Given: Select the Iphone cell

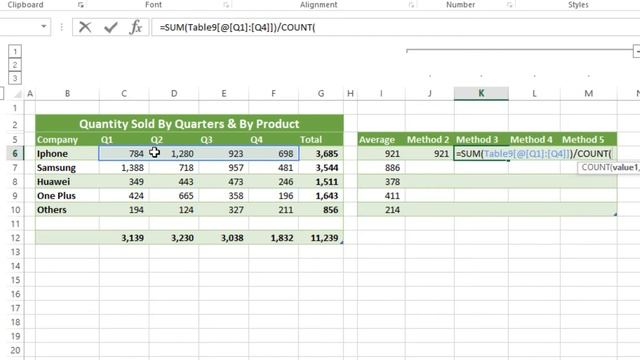Looking at the screenshot, I should pyautogui.click(x=67, y=153).
